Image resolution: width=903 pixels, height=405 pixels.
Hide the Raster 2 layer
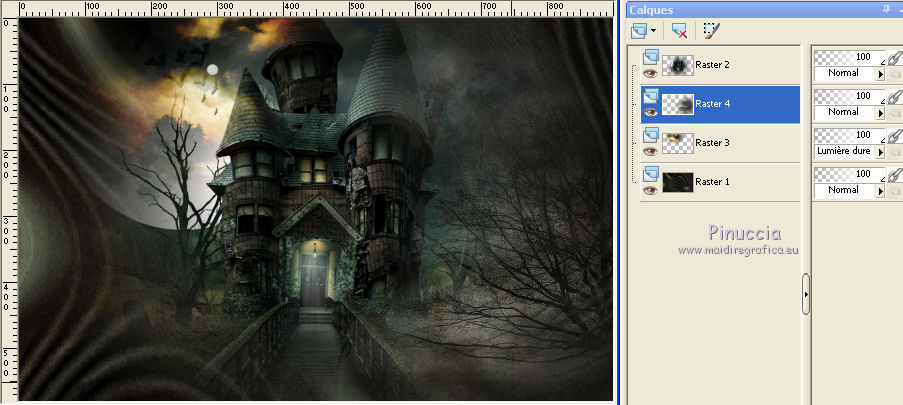pos(650,73)
